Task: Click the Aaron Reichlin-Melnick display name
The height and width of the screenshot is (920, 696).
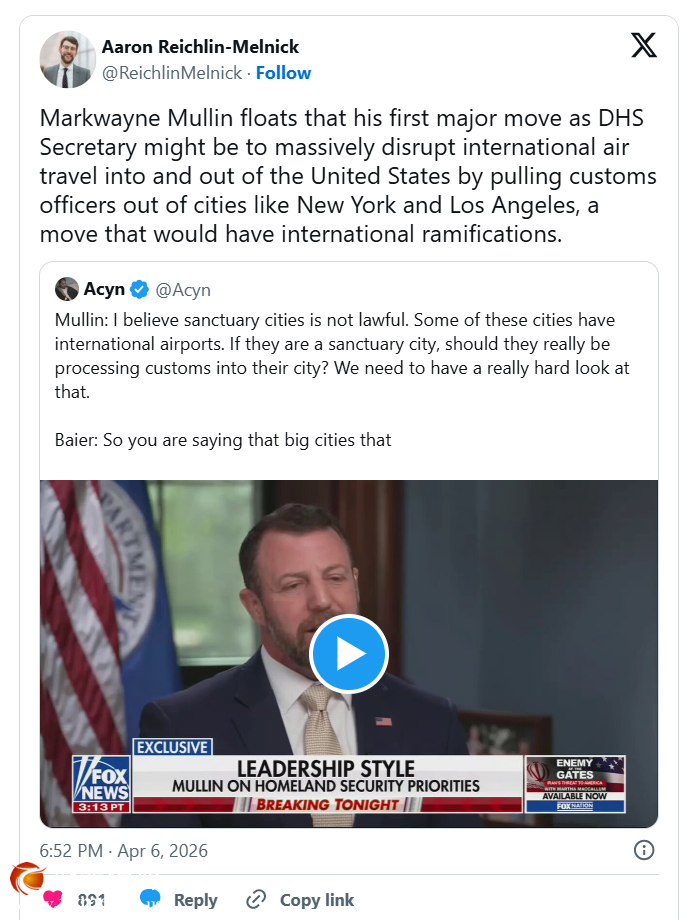Action: coord(200,47)
